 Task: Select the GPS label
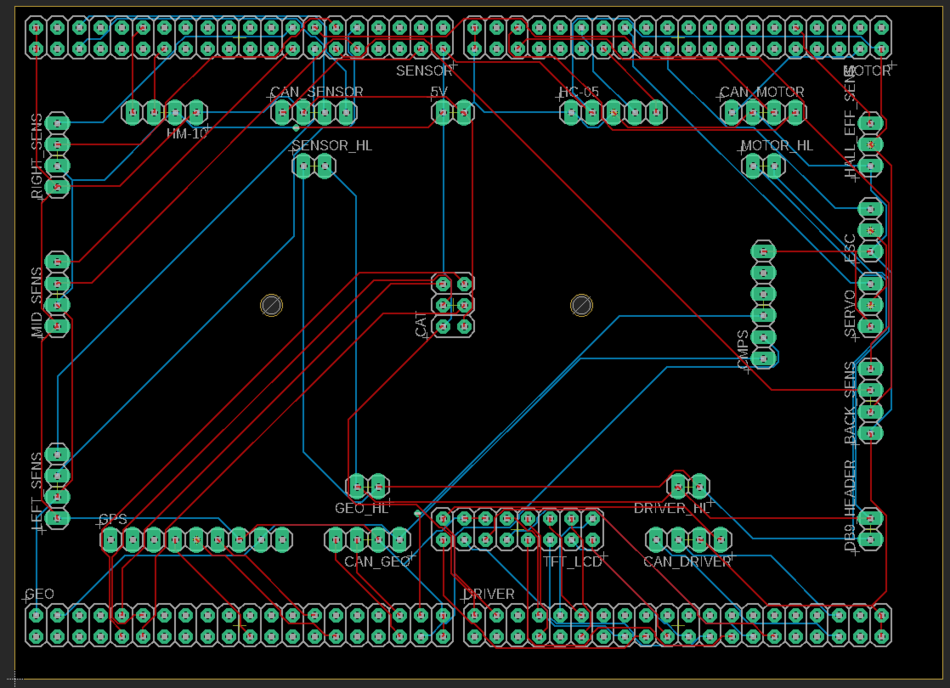(113, 520)
